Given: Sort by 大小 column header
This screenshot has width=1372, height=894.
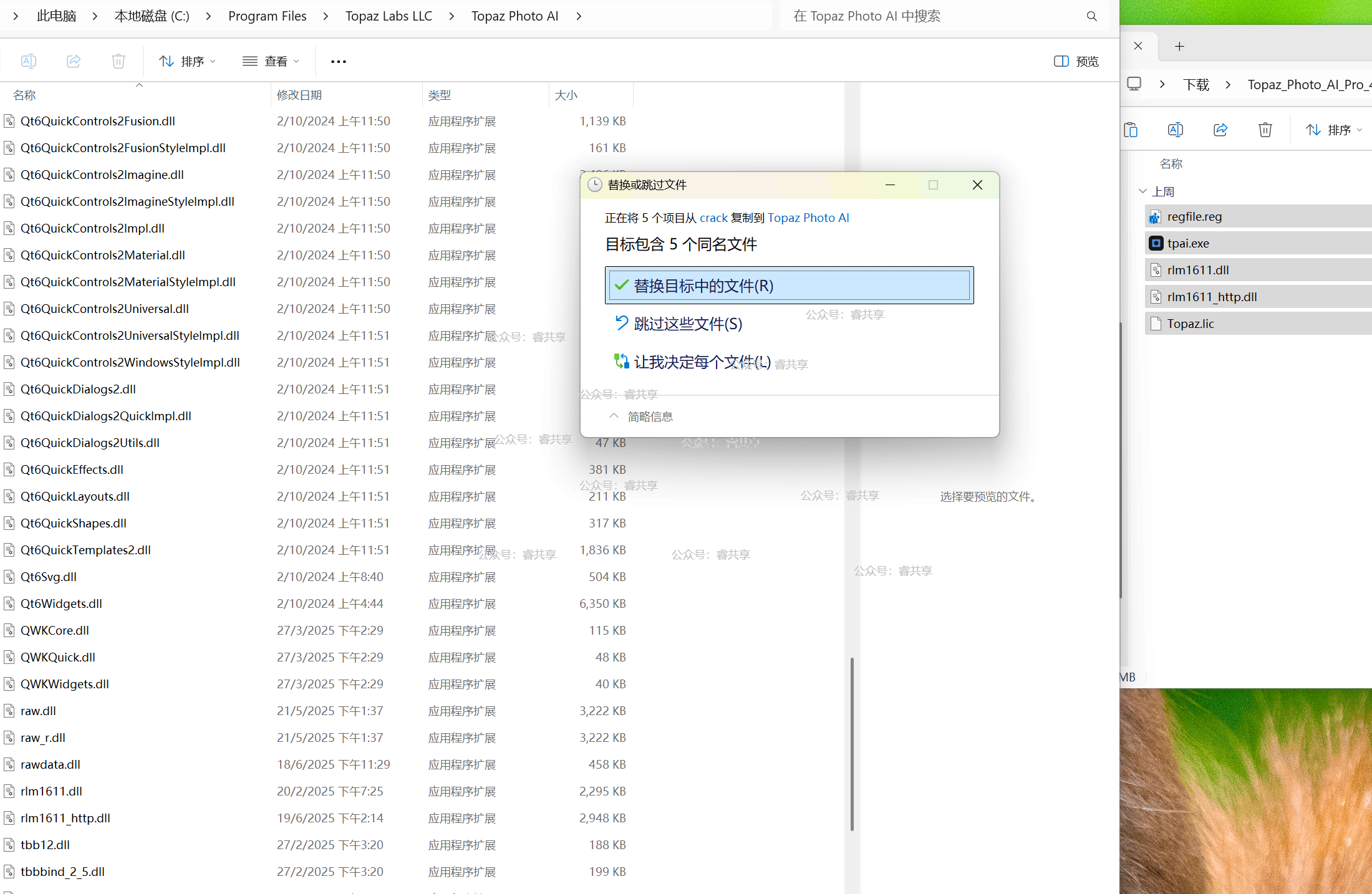Looking at the screenshot, I should pyautogui.click(x=591, y=95).
